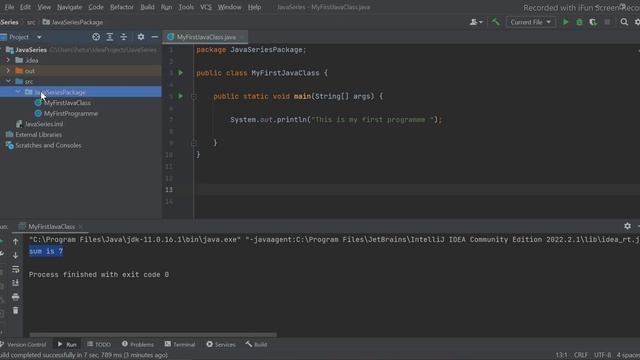Open the Window menu
The width and height of the screenshot is (640, 360).
[x=229, y=7]
